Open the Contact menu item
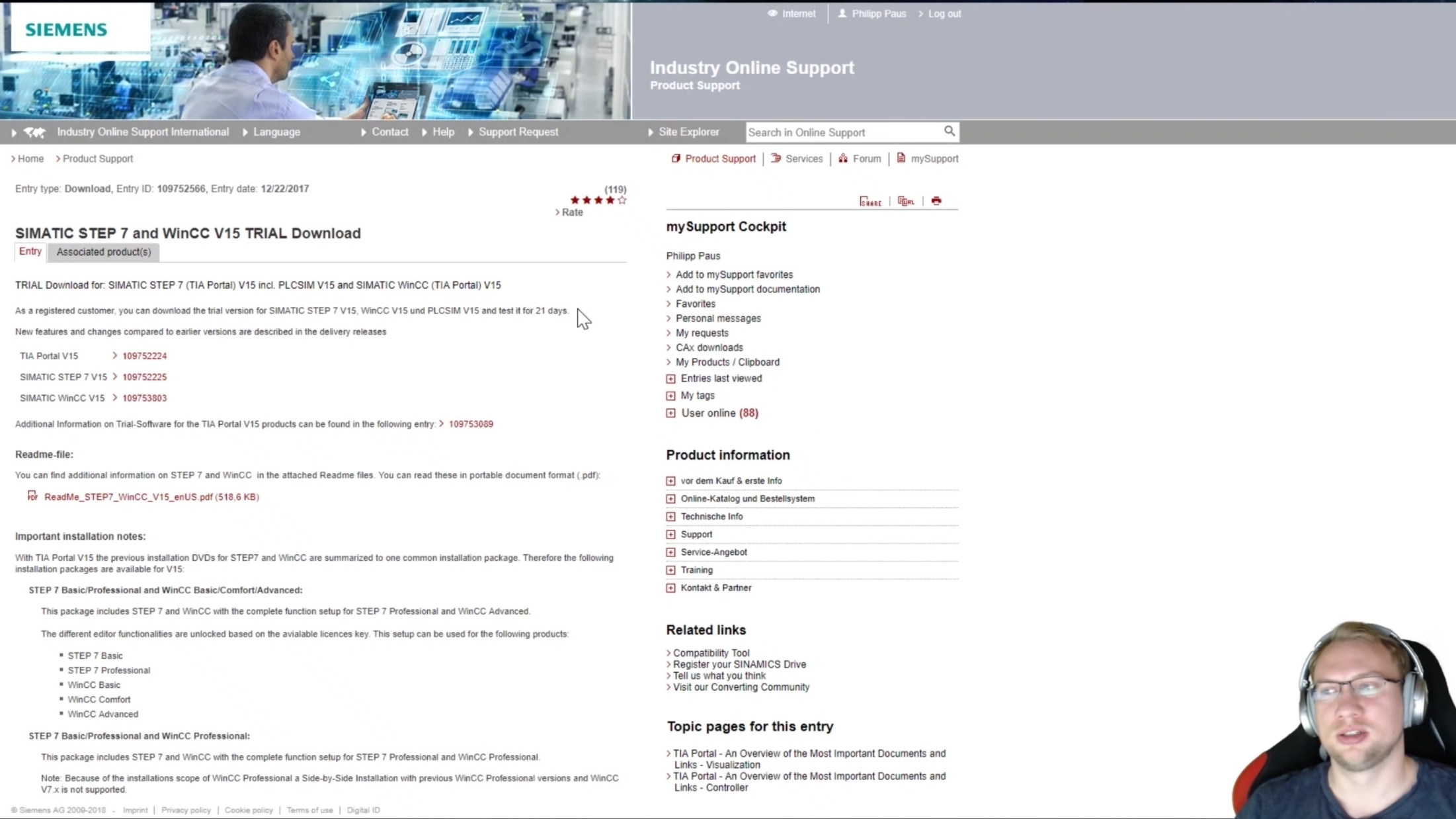This screenshot has height=819, width=1456. [389, 132]
